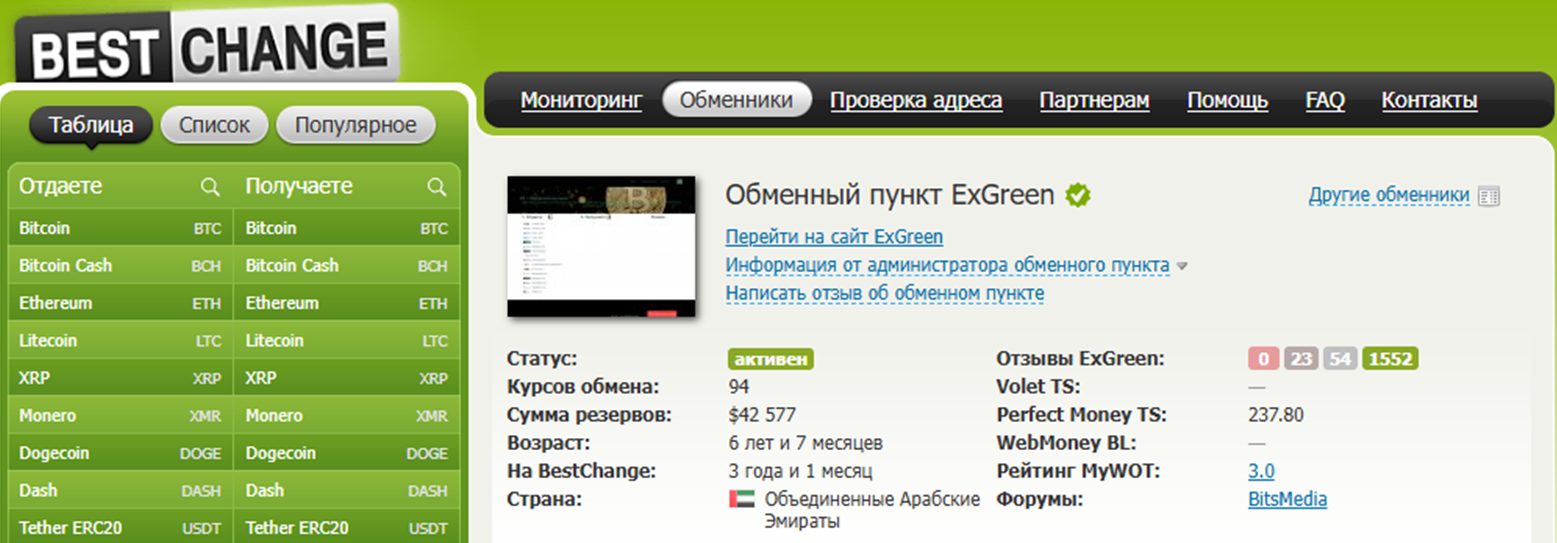Select Bitcoin Cash in the Получаете column

point(347,266)
